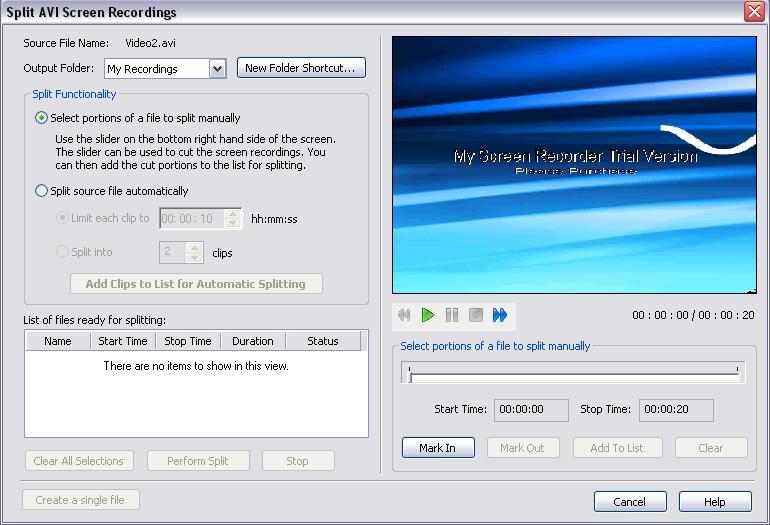Image resolution: width=770 pixels, height=525 pixels.
Task: Click the Stop Time column header
Action: click(x=188, y=341)
